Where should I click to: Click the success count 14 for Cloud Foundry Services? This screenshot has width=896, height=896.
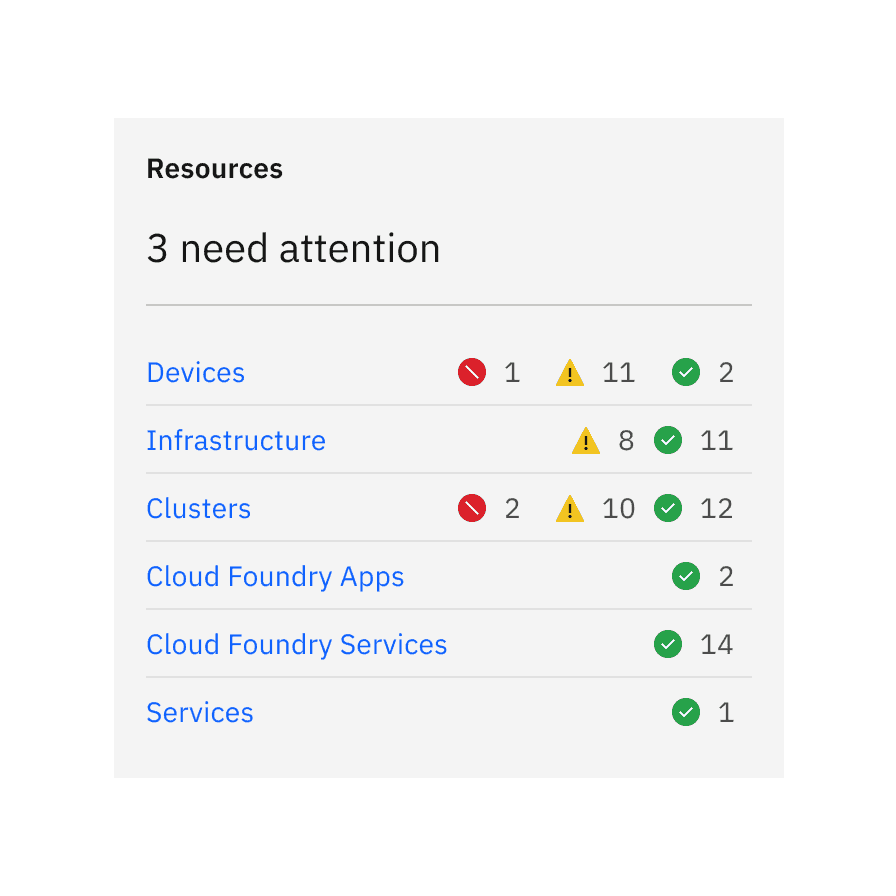coord(716,644)
